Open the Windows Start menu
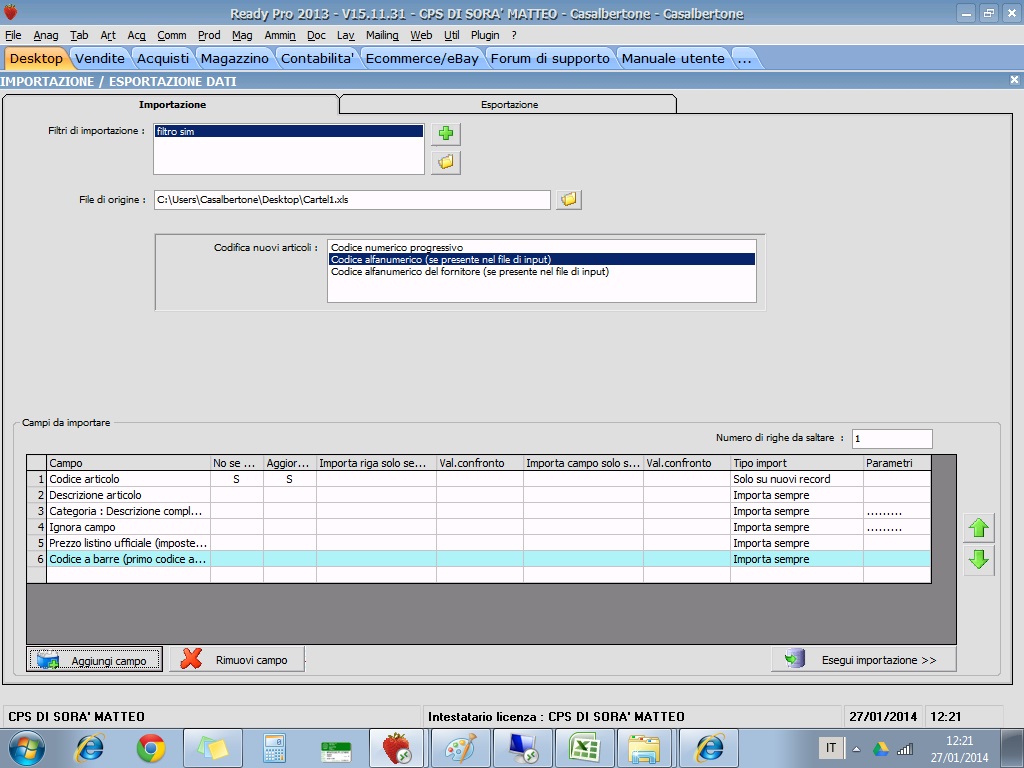This screenshot has width=1024, height=768. pos(27,748)
